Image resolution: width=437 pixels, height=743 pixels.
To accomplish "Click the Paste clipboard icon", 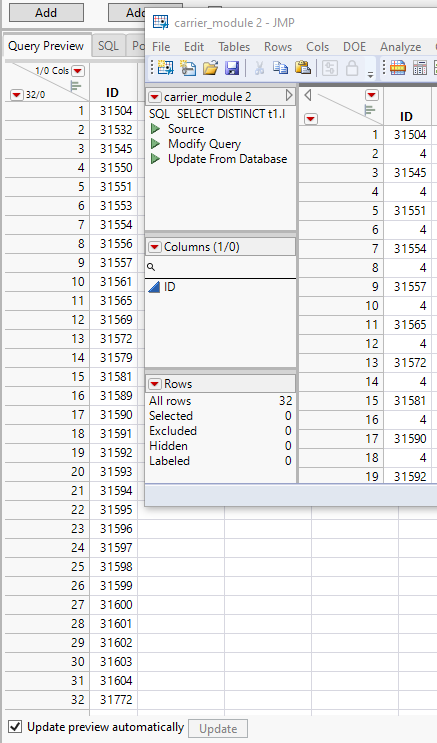I will click(x=303, y=68).
